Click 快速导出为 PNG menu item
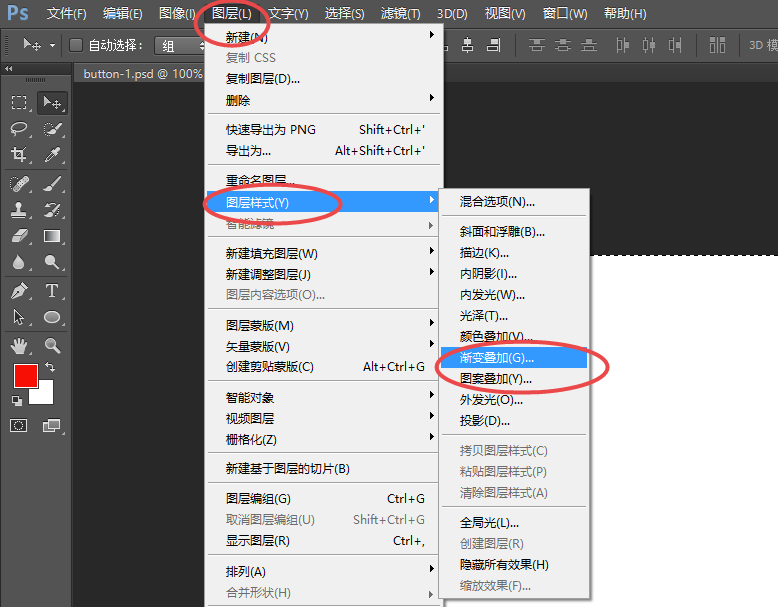 (x=323, y=130)
